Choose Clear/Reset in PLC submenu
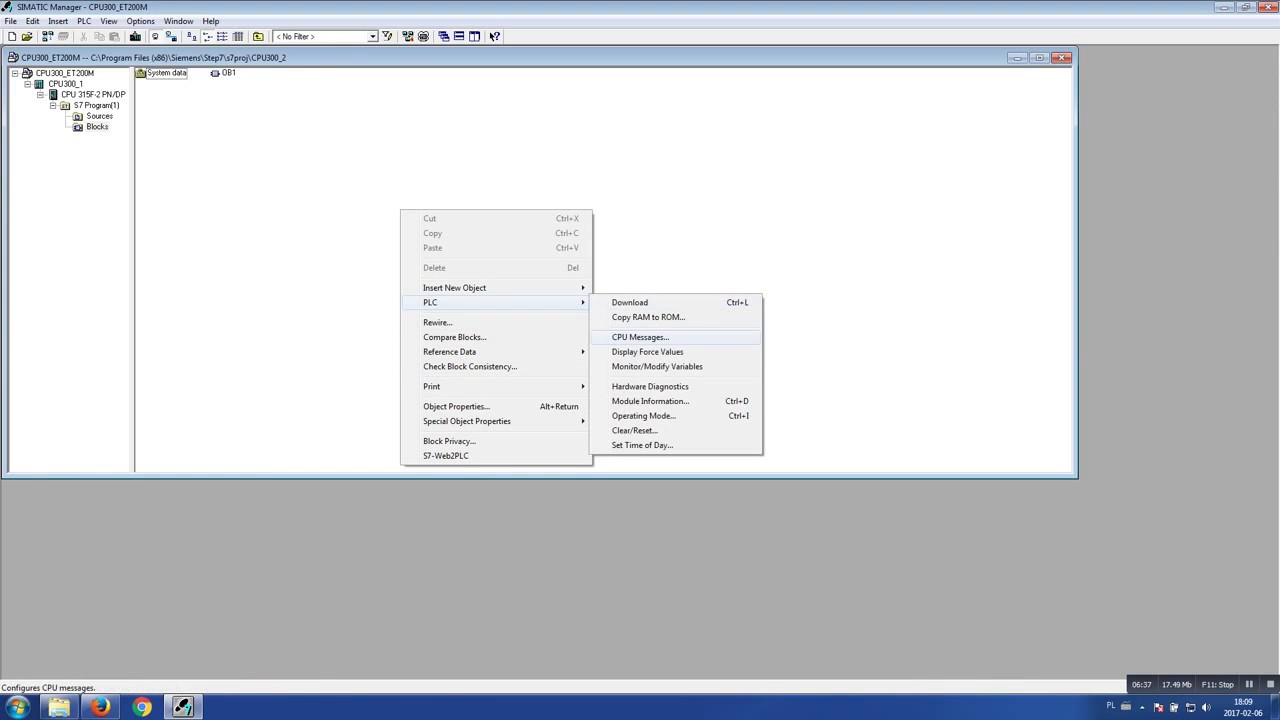This screenshot has height=720, width=1280. pyautogui.click(x=676, y=430)
